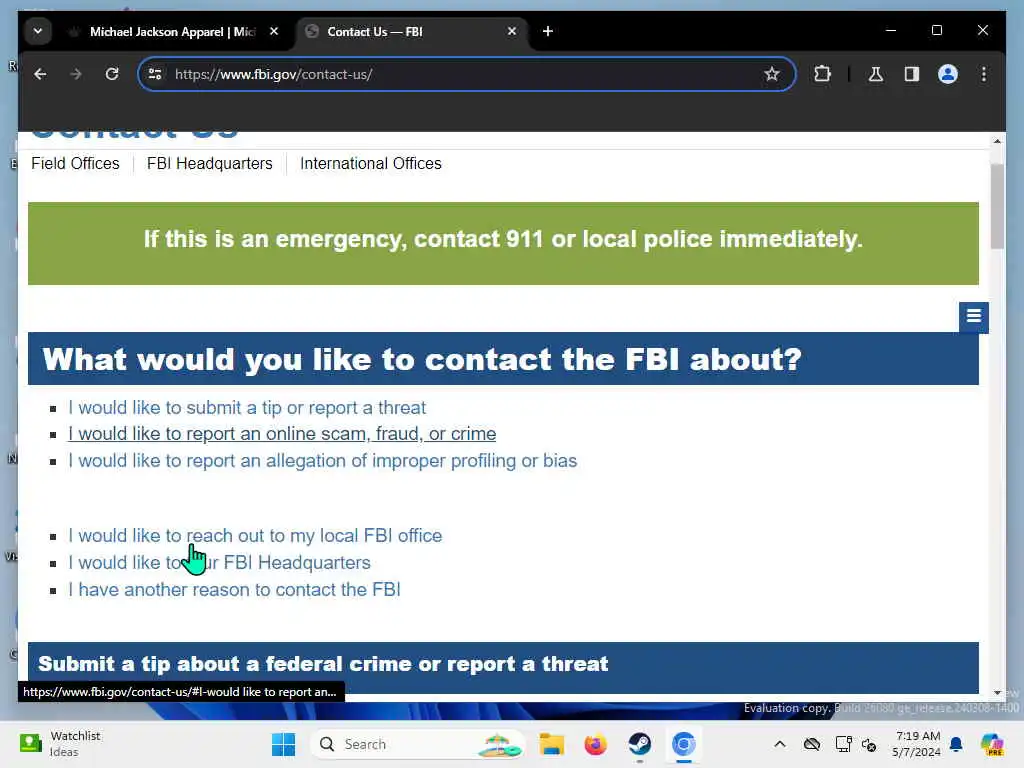Follow 'another reason to contact the FBI' link
This screenshot has width=1024, height=768.
(234, 590)
